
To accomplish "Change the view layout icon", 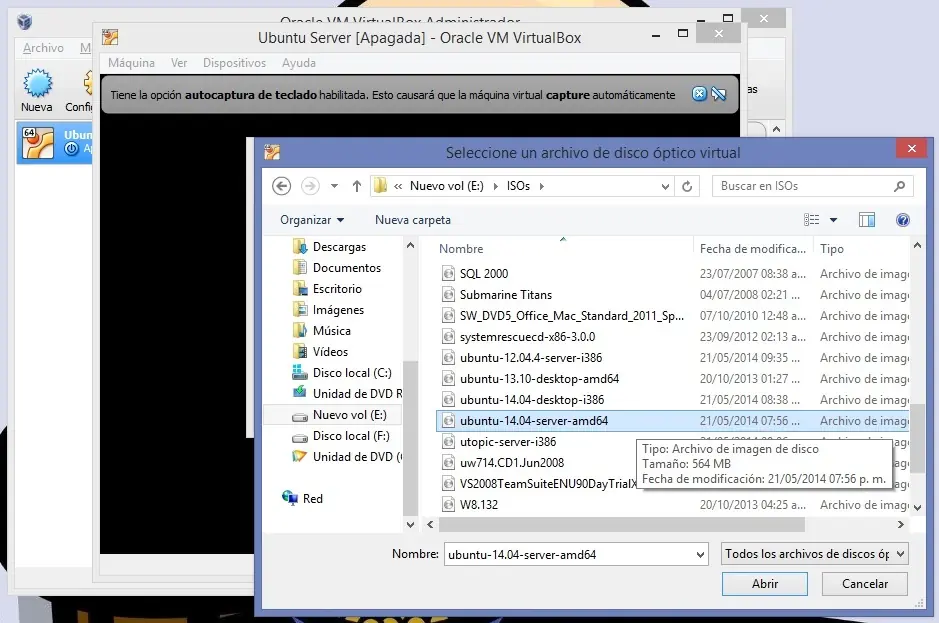I will point(811,220).
